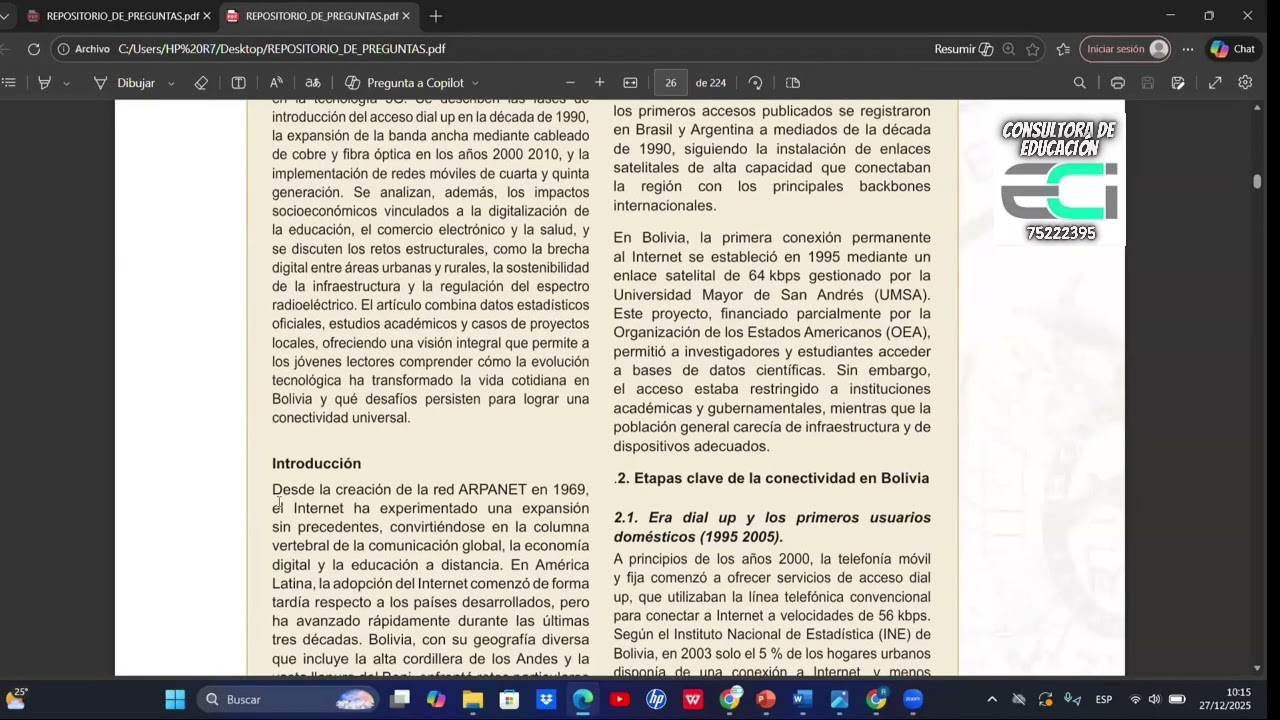The height and width of the screenshot is (720, 1280).
Task: Click scrollbar down arrow
Action: point(1257,668)
